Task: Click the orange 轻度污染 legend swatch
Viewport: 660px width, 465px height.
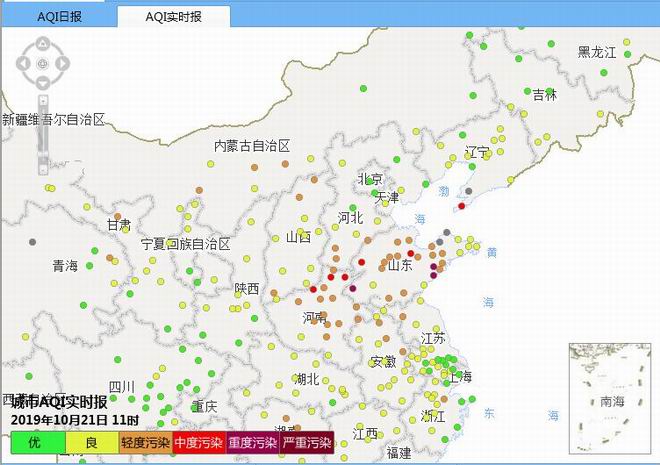Action: (x=145, y=442)
